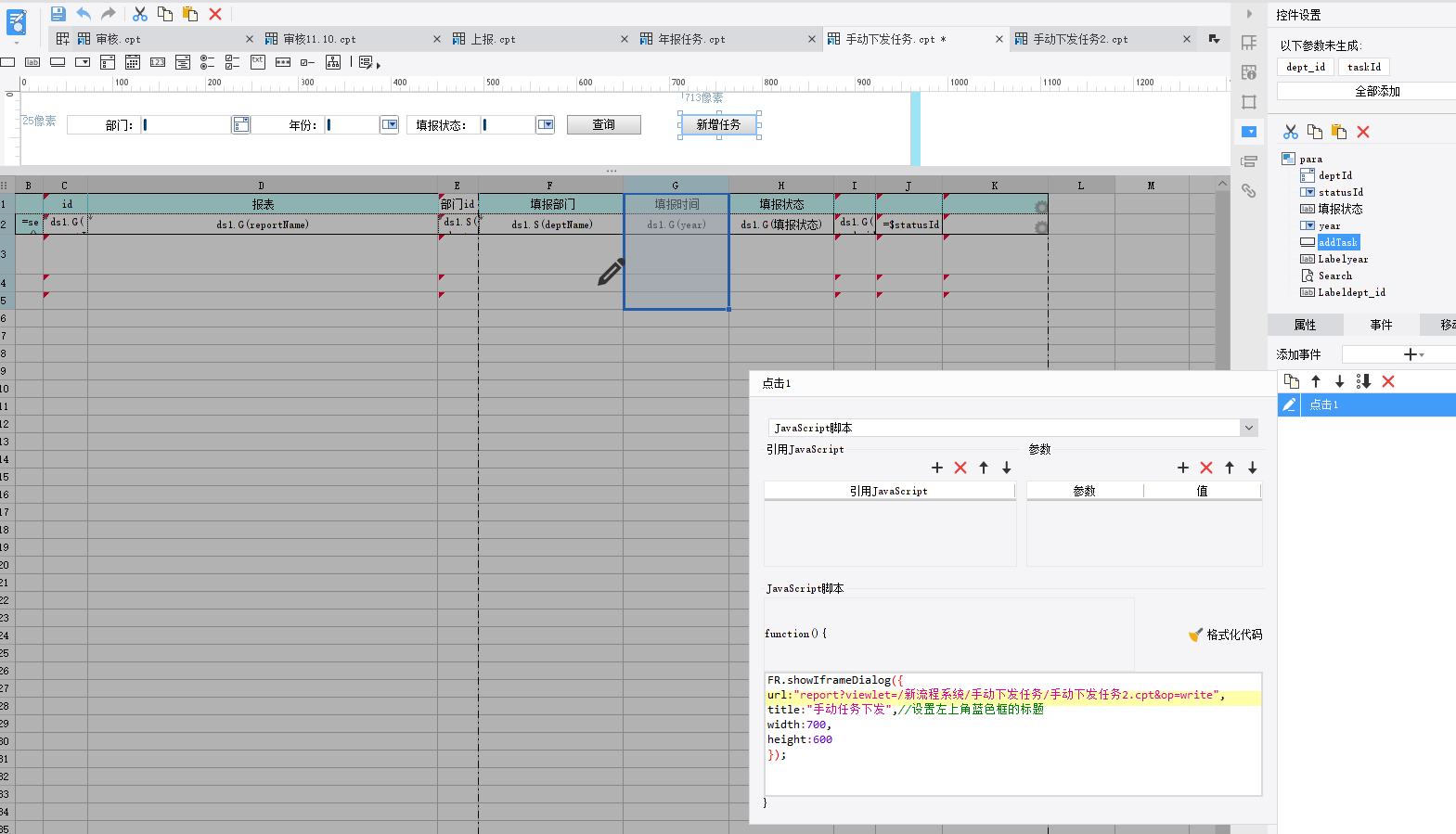Add a date widget from the widget toolbar
Screen dimensions: 1456x834
pos(133,62)
